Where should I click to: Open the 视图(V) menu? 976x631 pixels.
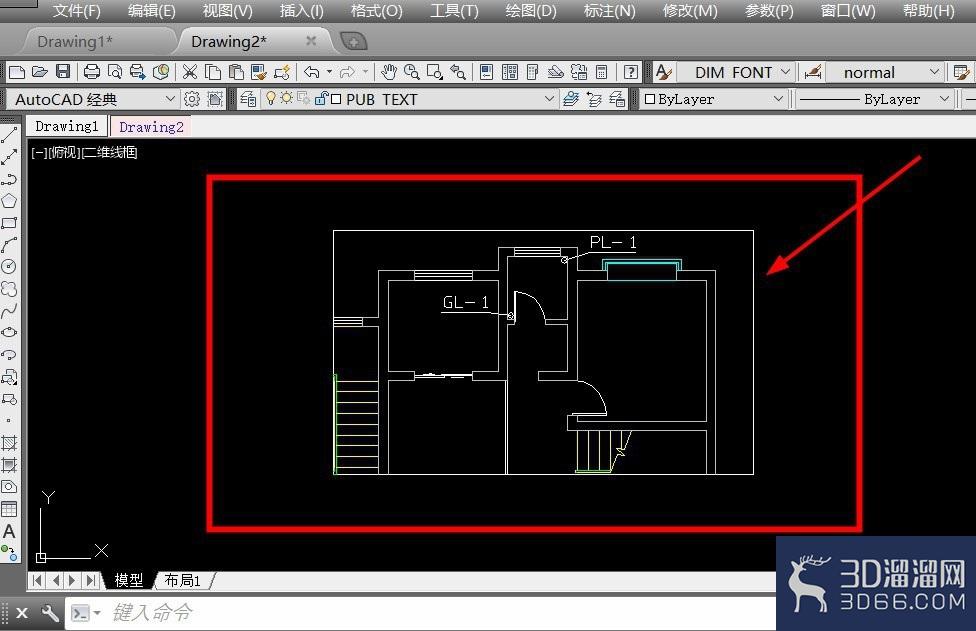(227, 11)
